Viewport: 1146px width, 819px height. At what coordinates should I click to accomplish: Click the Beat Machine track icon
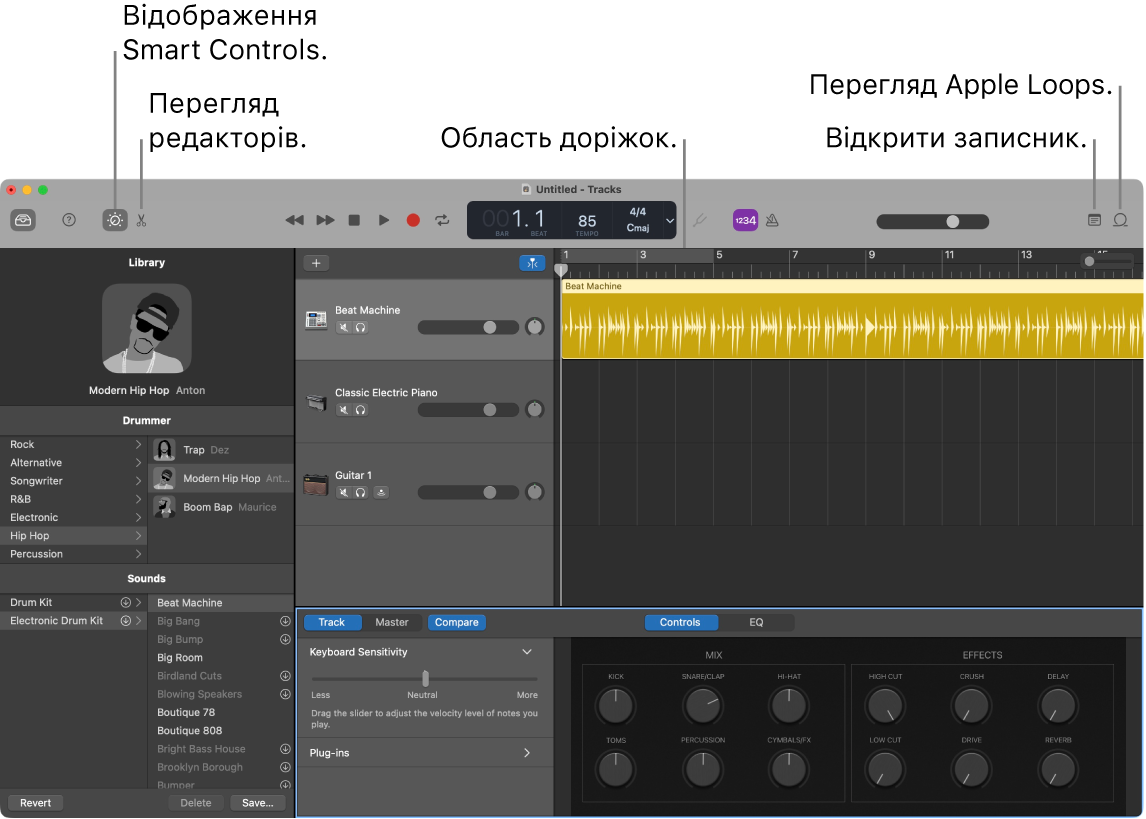(x=316, y=319)
